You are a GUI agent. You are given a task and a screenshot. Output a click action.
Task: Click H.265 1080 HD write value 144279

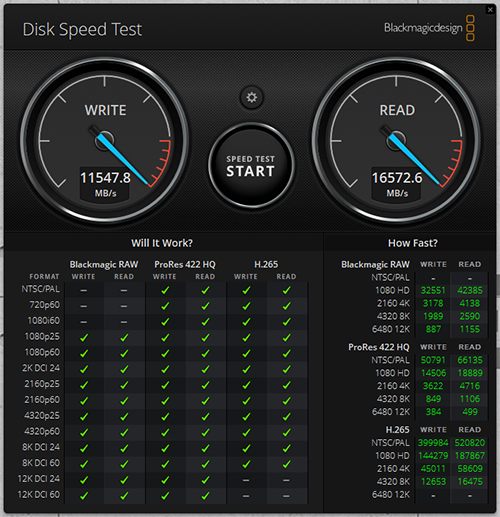[x=433, y=456]
